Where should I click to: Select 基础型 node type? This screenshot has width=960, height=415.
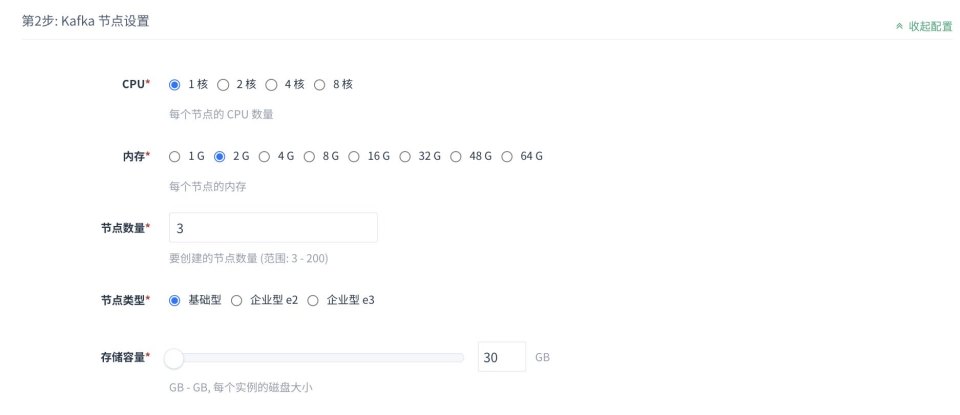[175, 300]
